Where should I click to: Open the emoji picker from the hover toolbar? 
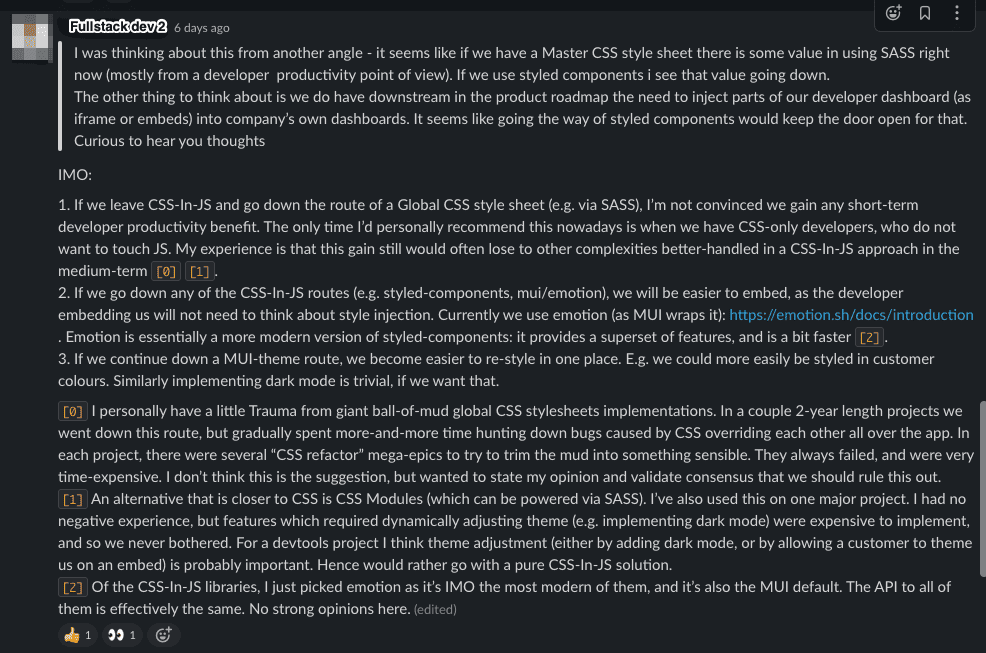coord(893,15)
